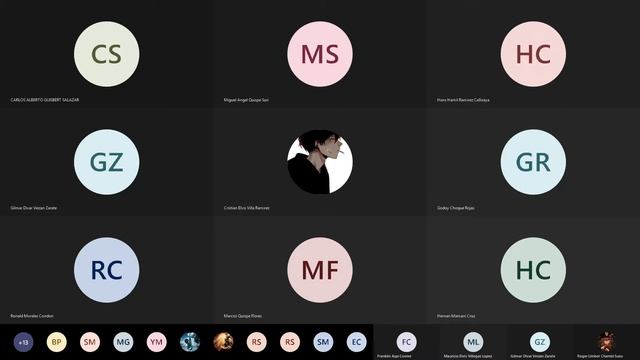Click the name label under the green HC avatar
The height and width of the screenshot is (360, 640).
pos(456,316)
